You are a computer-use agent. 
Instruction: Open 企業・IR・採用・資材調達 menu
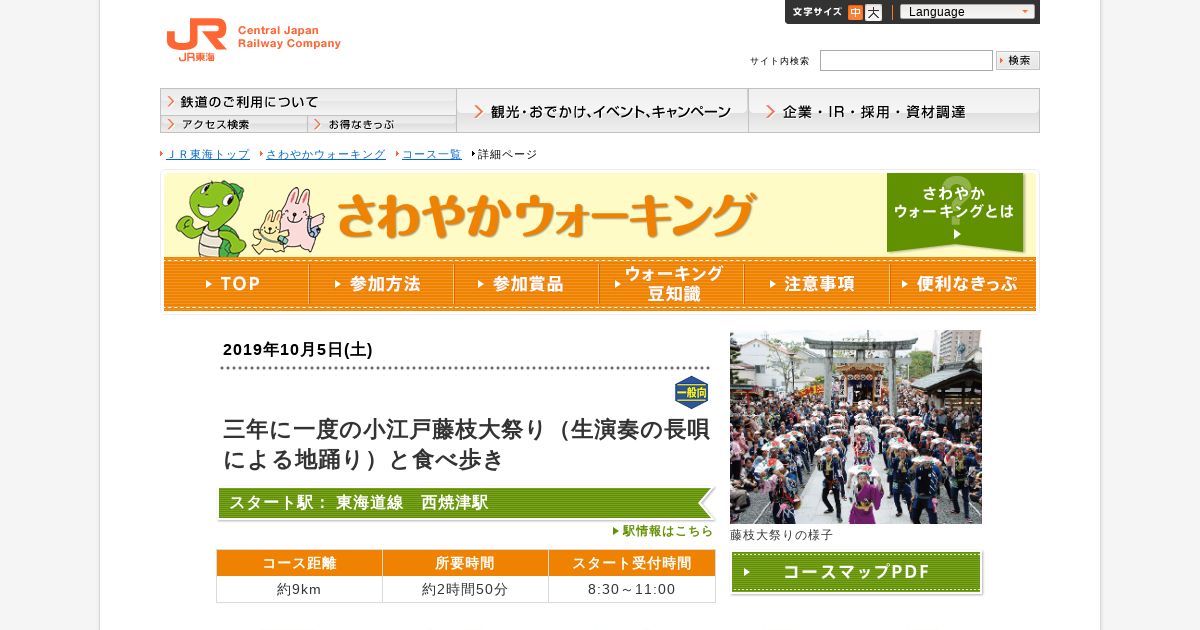click(894, 111)
